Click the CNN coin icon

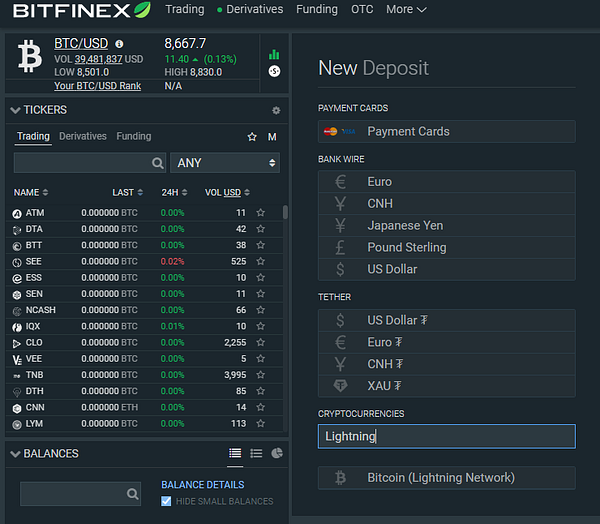(17, 408)
